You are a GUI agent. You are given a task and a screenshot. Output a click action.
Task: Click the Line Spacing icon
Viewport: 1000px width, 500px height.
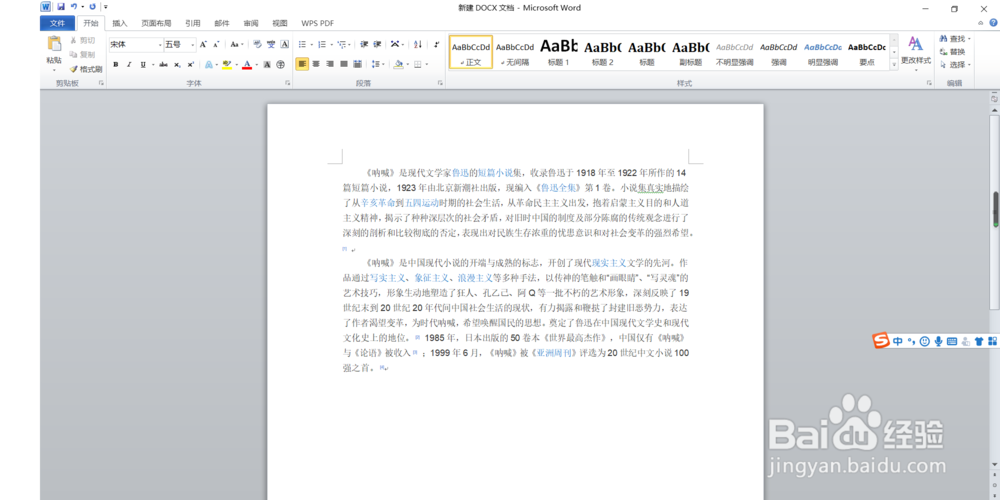376,64
